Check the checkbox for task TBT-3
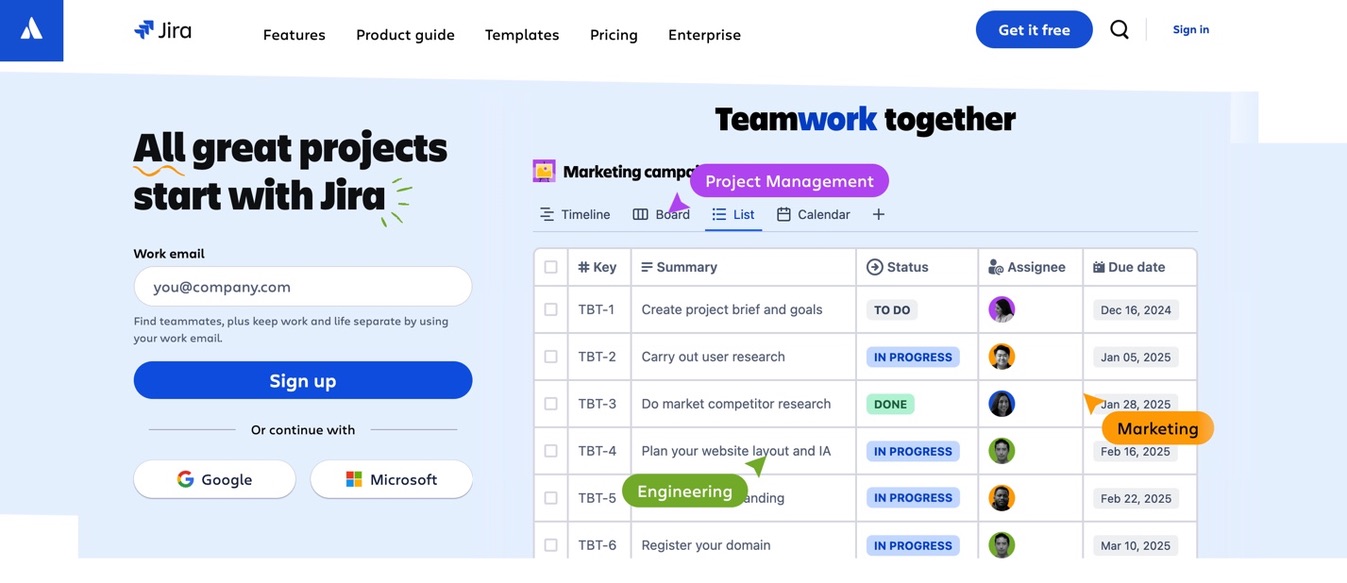Screen dimensions: 1347x583 coord(551,403)
